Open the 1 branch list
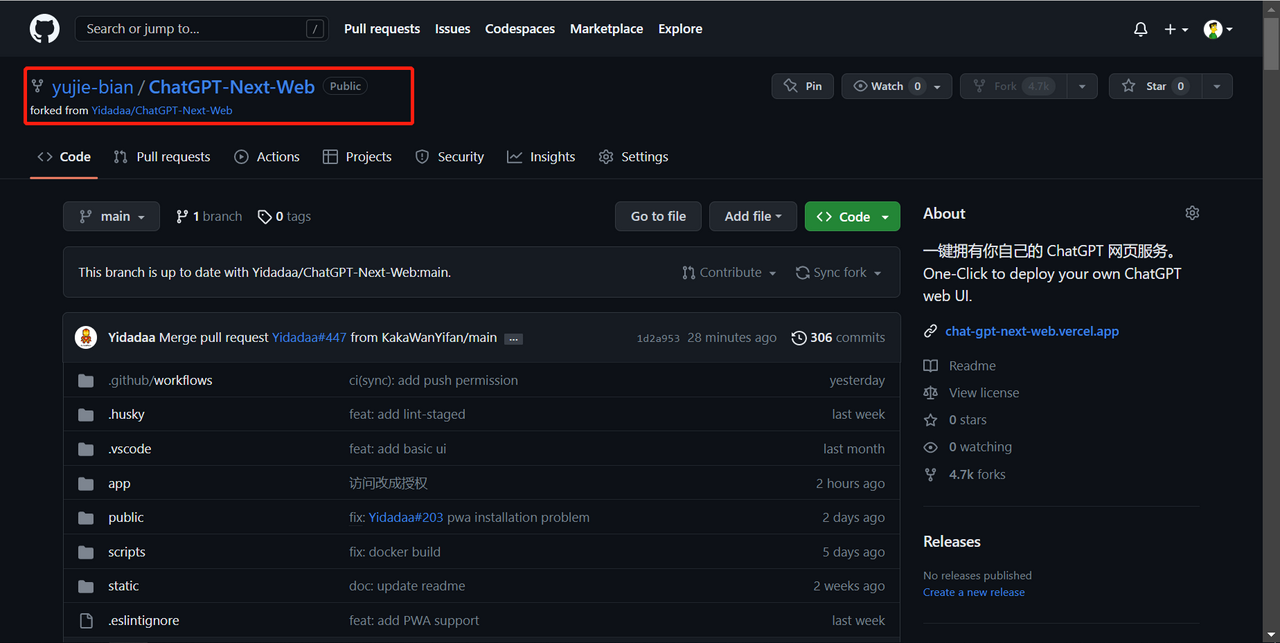Image resolution: width=1280 pixels, height=643 pixels. point(209,216)
